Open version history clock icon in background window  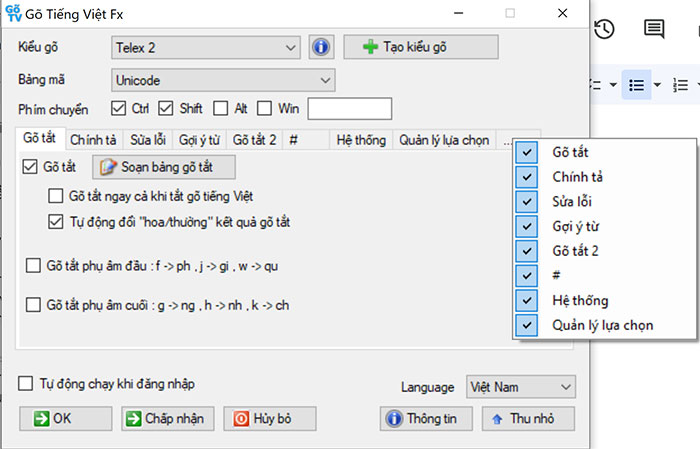604,29
